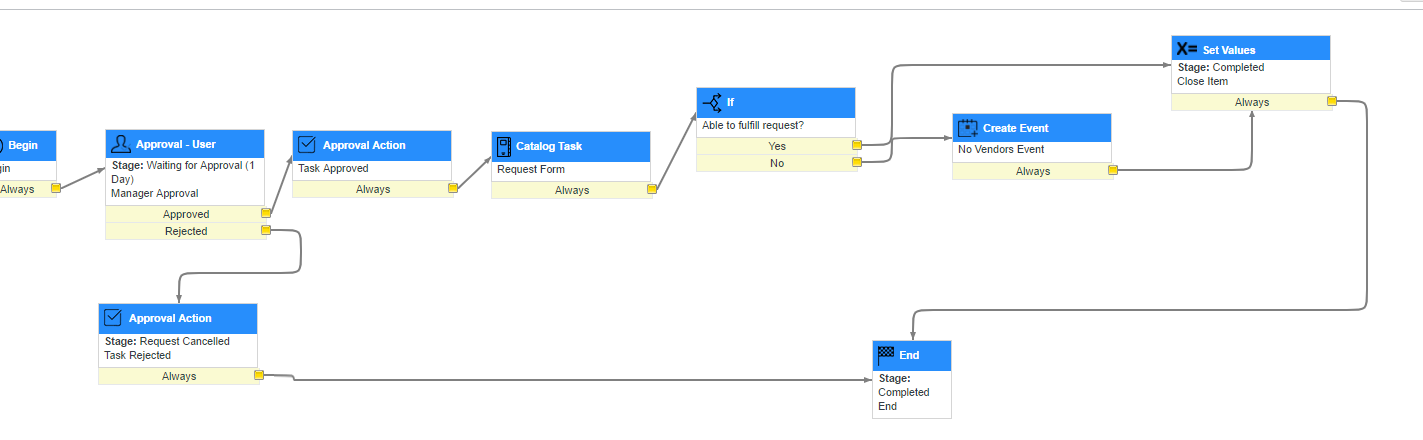The width and height of the screenshot is (1423, 440).
Task: Click yellow connector on Task Approved Always row
Action: (453, 188)
